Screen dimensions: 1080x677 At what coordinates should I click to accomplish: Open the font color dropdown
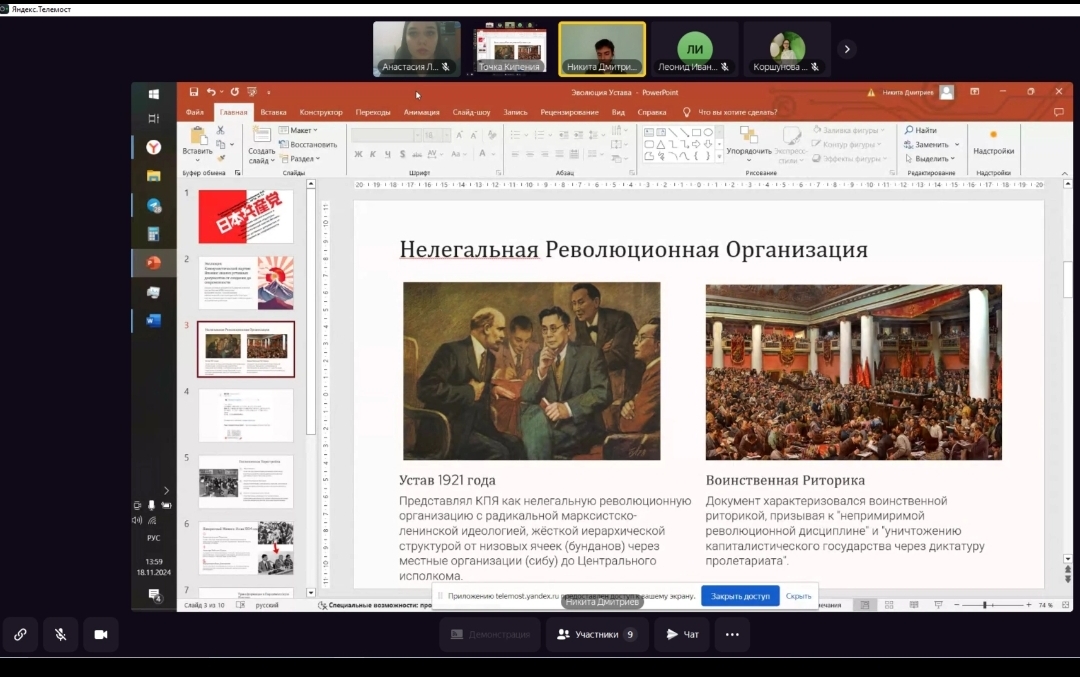[x=493, y=154]
